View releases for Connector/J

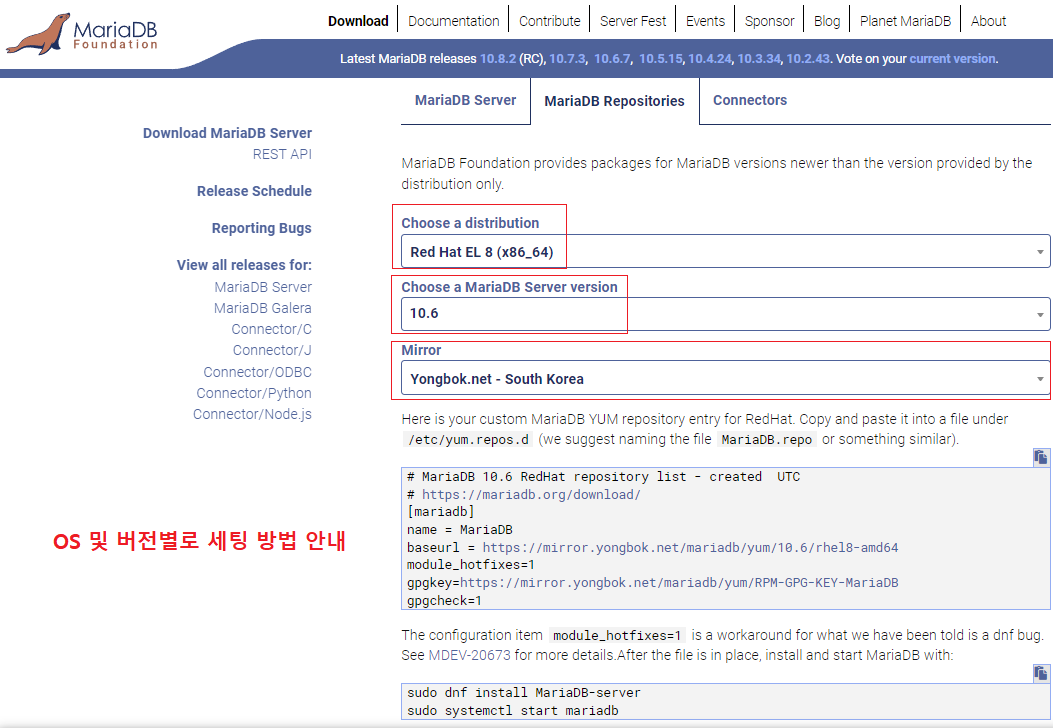(x=272, y=350)
